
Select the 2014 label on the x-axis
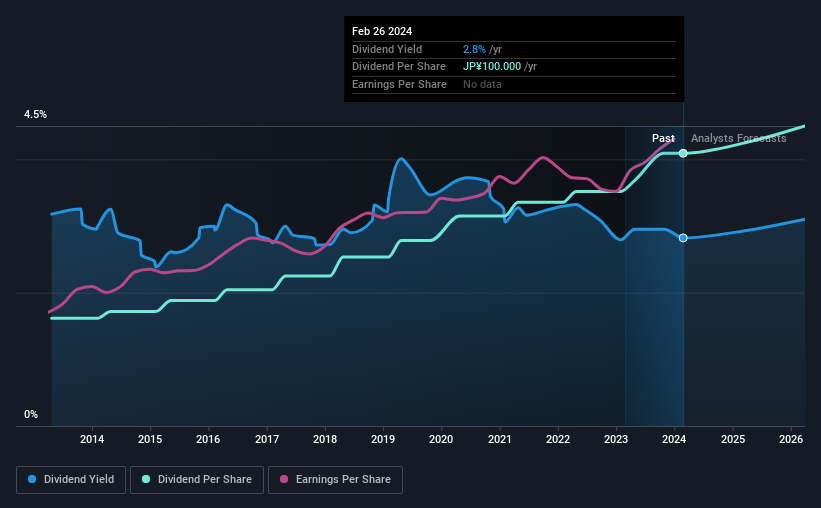[92, 439]
